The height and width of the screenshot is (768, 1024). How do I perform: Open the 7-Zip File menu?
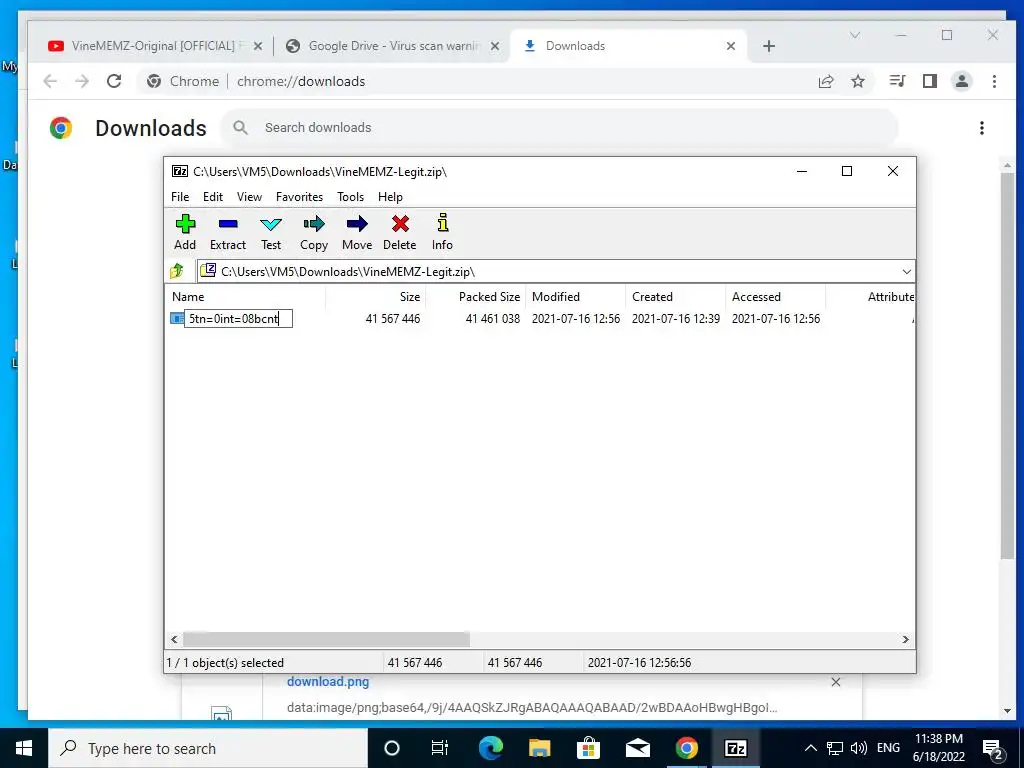180,197
